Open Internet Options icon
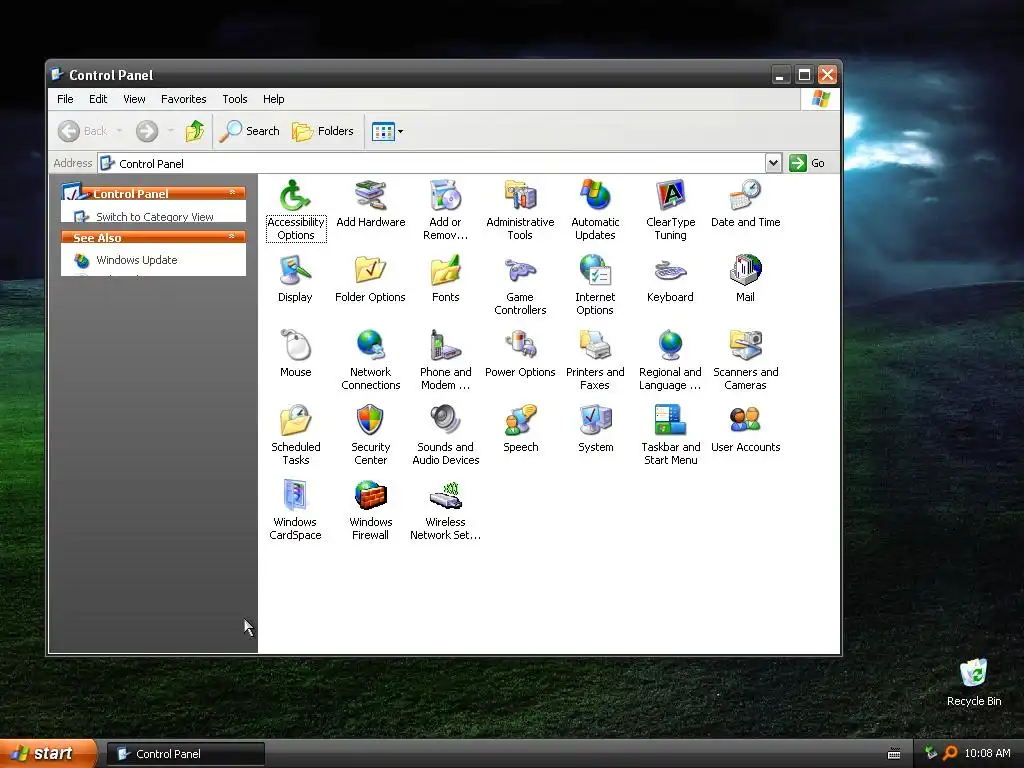This screenshot has width=1024, height=768. click(x=595, y=270)
